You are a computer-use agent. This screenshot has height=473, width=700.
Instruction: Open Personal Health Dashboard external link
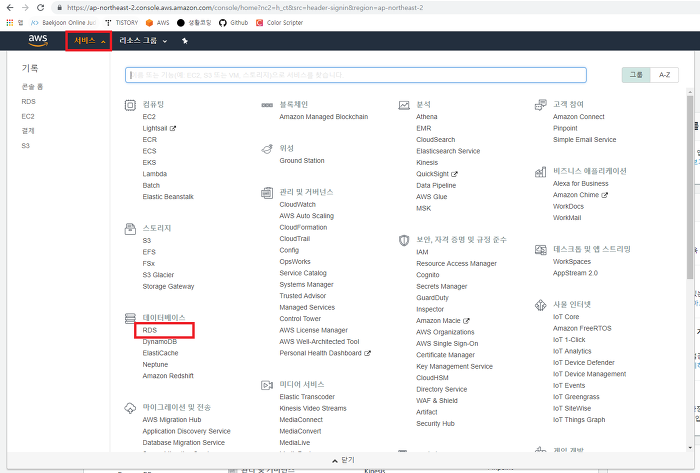pyautogui.click(x=325, y=353)
